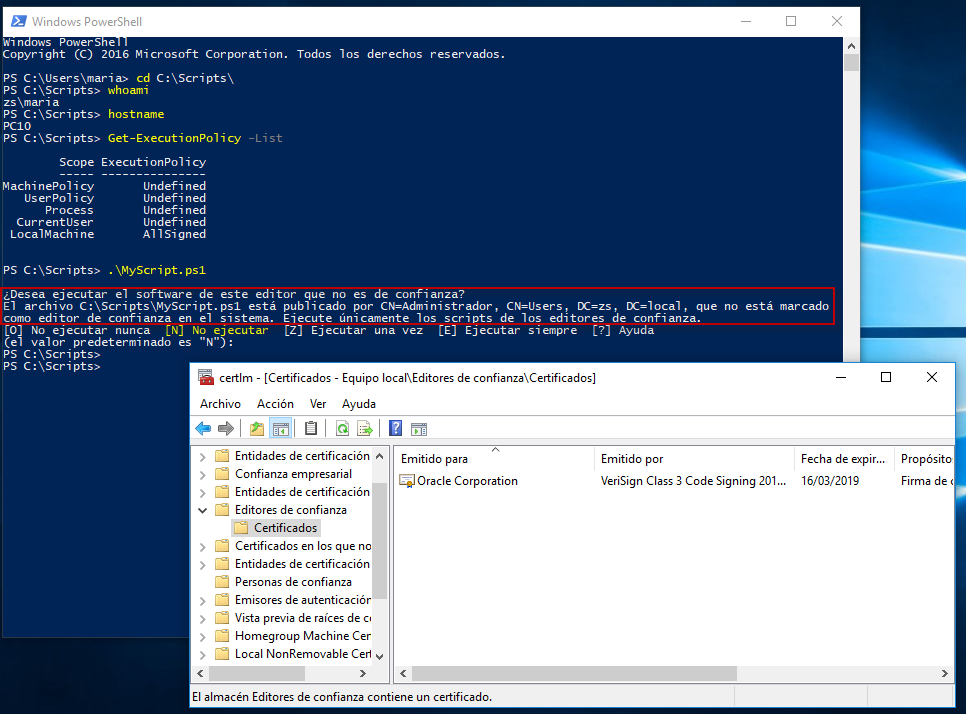The height and width of the screenshot is (714, 966).
Task: Collapse the Editores de confianza node
Action: pyautogui.click(x=202, y=510)
